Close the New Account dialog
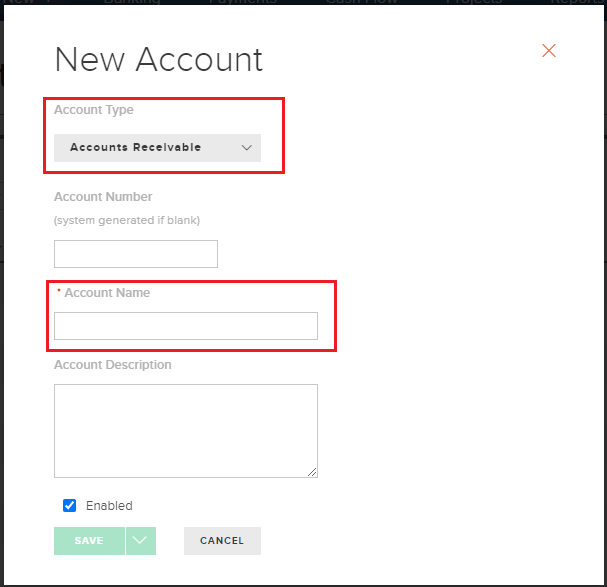Screen dimensions: 607x587 click(x=549, y=51)
